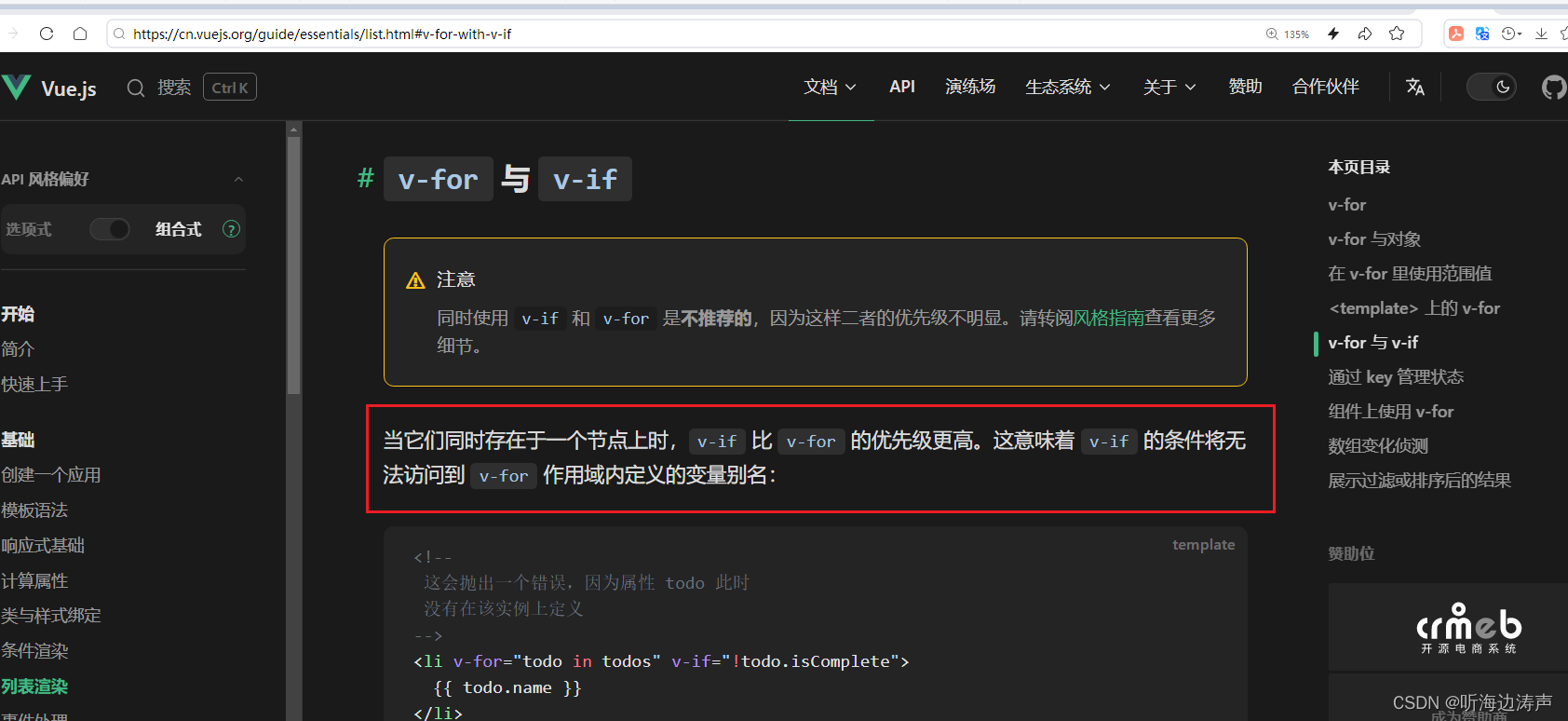Screen dimensions: 1568x721
Task: Go to 创建一个应用 in the sidebar
Action: 51,475
